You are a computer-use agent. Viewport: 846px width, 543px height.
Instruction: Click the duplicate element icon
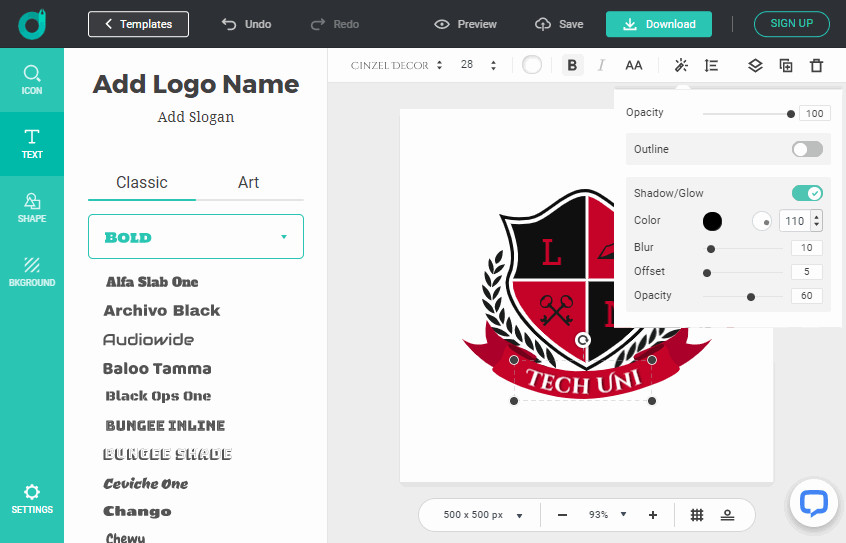pos(786,65)
